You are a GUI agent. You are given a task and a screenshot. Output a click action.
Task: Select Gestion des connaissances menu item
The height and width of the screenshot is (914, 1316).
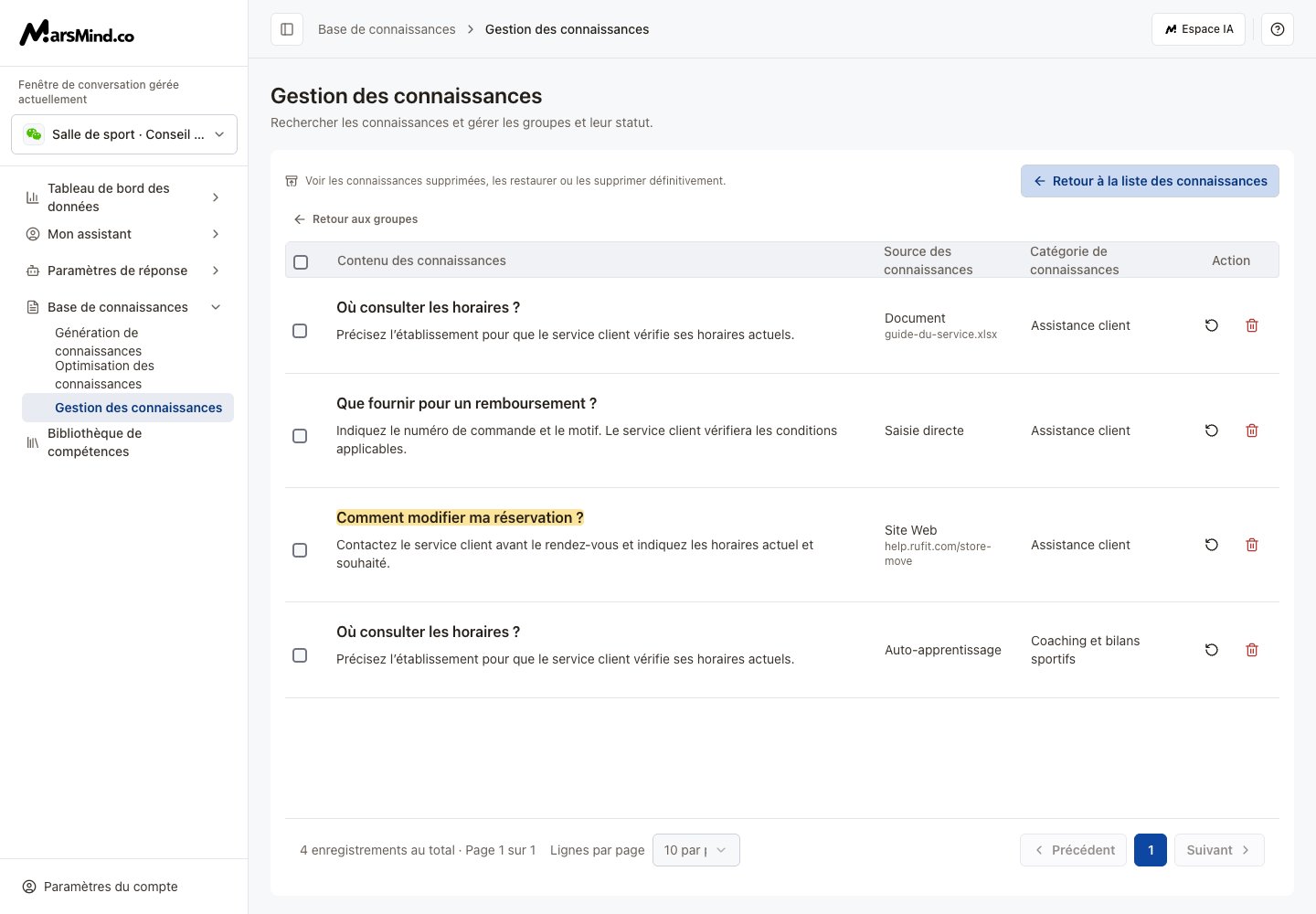click(128, 408)
